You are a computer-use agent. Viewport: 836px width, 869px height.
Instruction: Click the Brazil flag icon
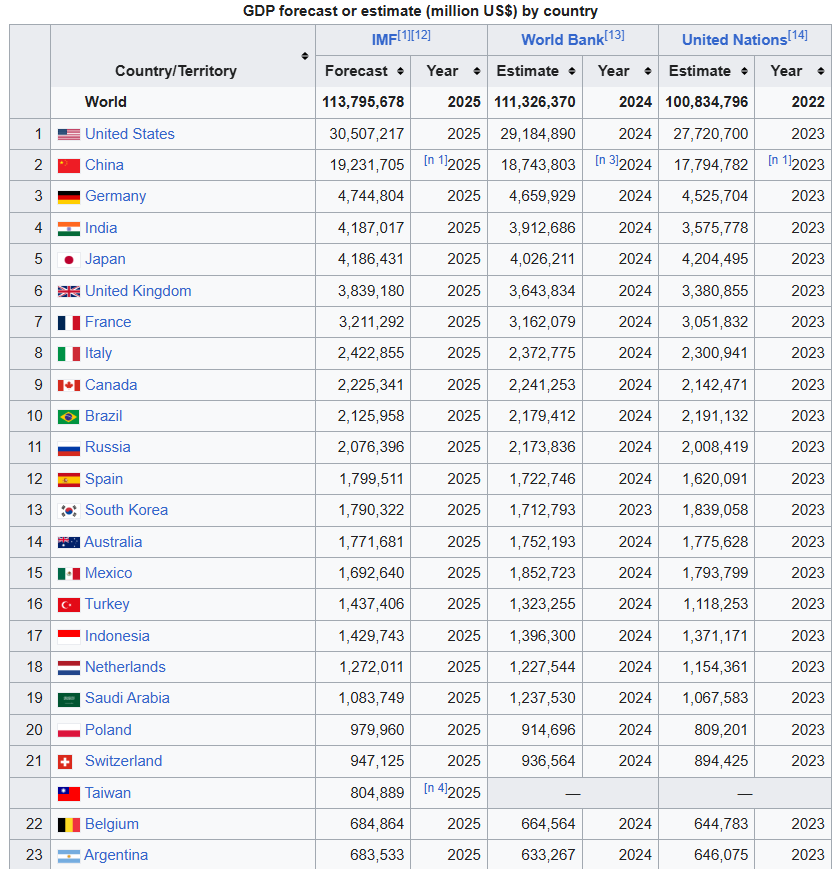(x=69, y=416)
